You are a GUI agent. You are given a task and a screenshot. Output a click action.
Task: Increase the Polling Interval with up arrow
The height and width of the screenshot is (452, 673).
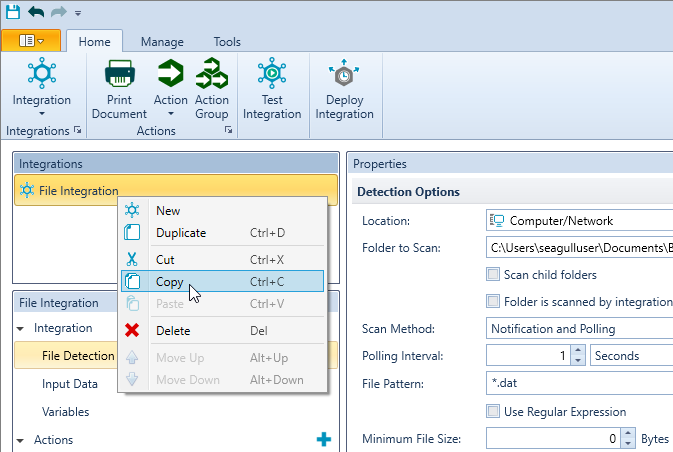coord(578,350)
